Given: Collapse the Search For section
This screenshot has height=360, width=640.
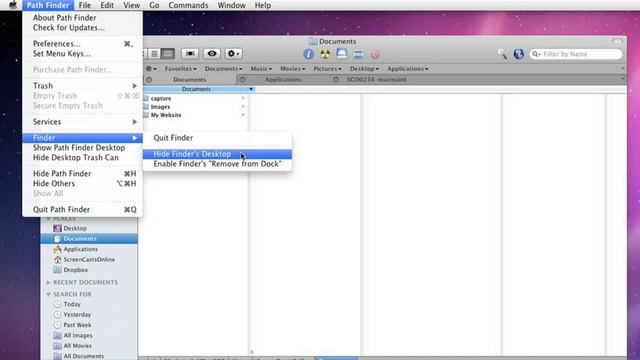Looking at the screenshot, I should click(x=48, y=294).
